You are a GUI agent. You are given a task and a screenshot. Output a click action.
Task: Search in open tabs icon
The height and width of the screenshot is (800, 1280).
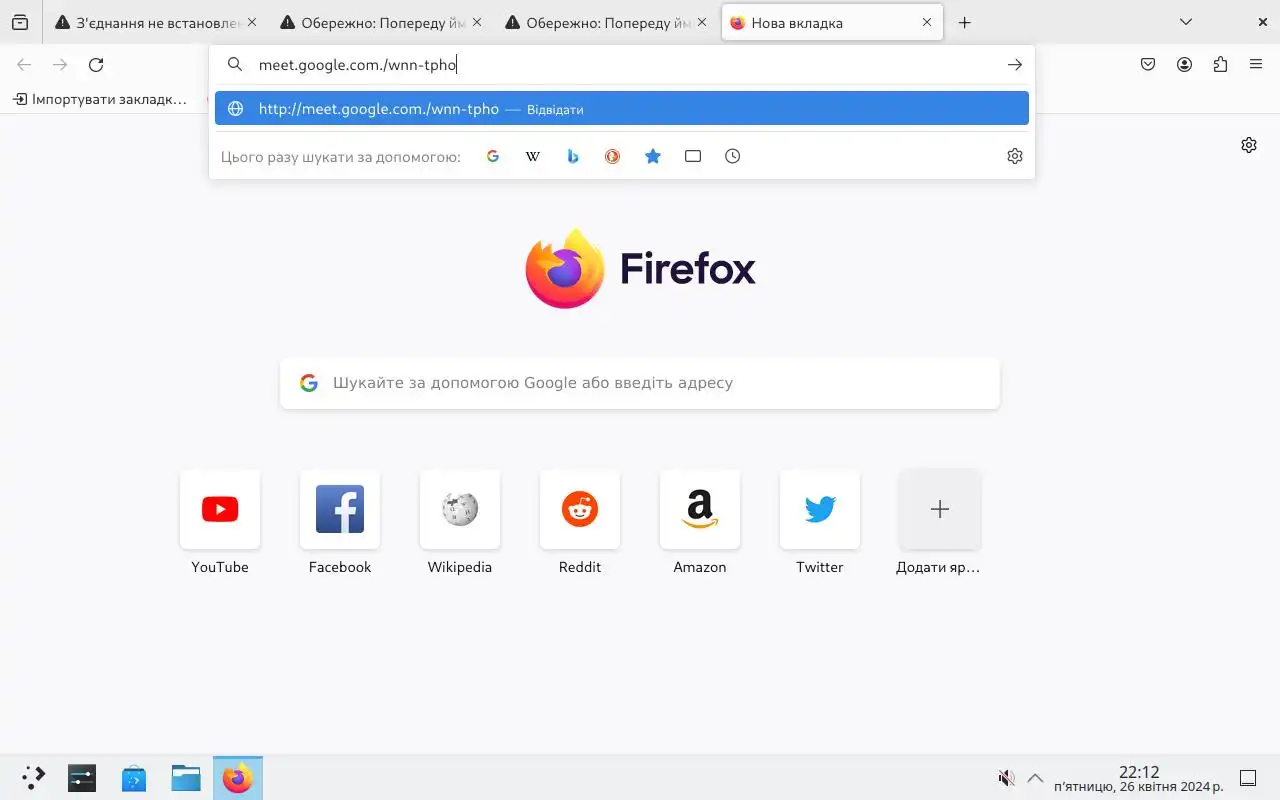click(693, 156)
